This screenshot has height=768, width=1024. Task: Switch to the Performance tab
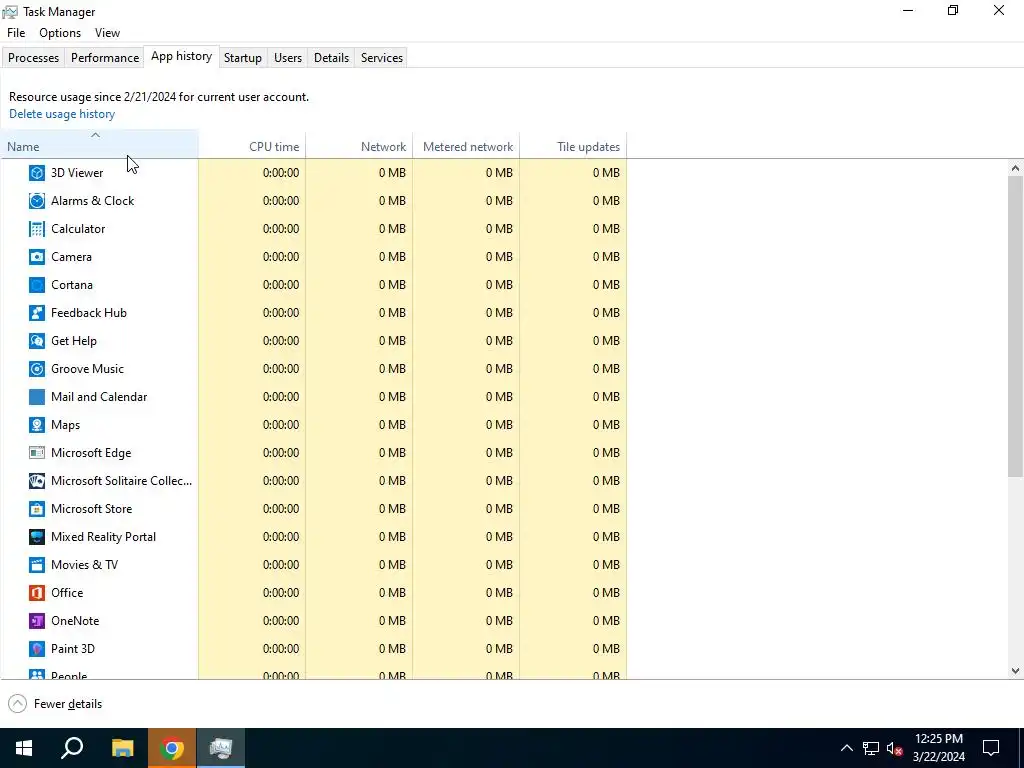click(x=104, y=57)
